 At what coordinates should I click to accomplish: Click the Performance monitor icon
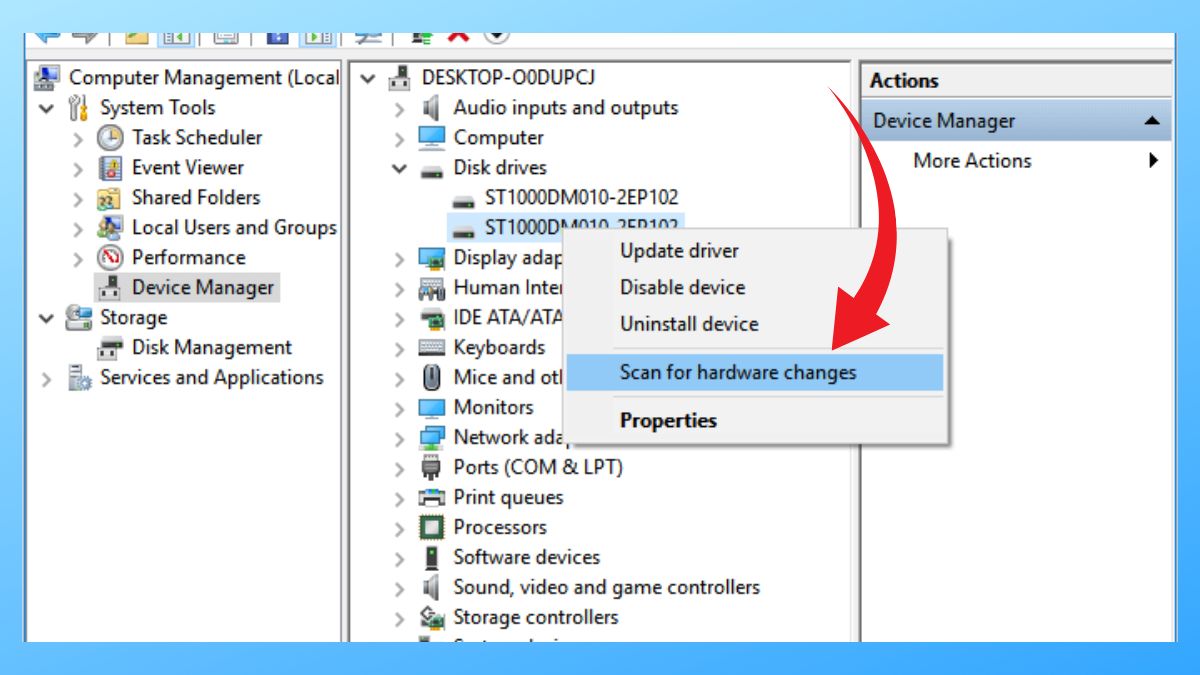[110, 258]
